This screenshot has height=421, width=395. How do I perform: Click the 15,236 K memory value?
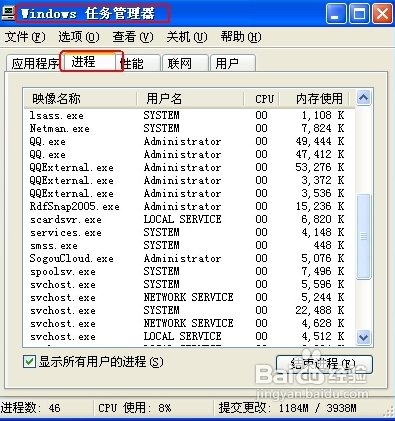coord(320,206)
